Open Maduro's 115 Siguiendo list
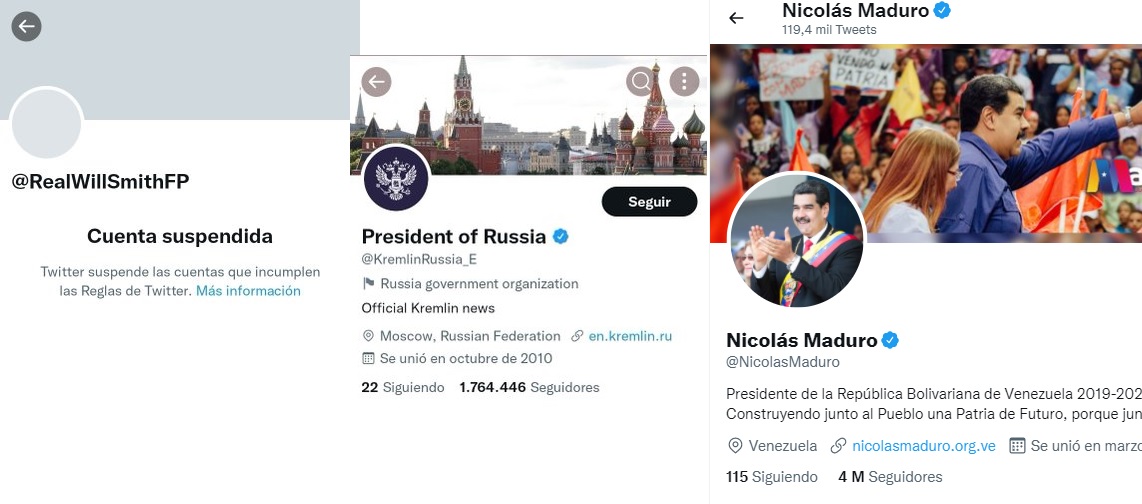Screen dimensions: 1142x504 [771, 477]
